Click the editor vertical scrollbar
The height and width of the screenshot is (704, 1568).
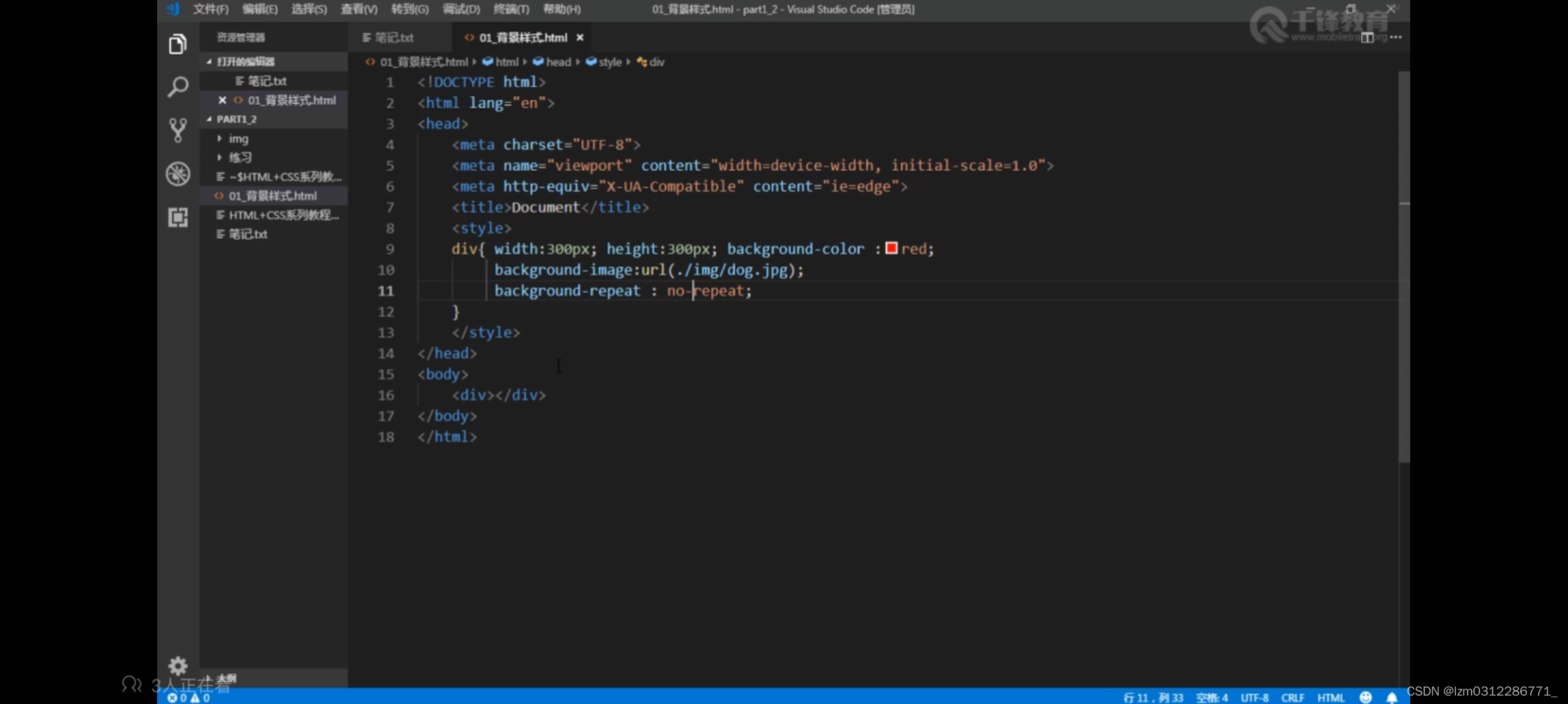(x=1404, y=267)
